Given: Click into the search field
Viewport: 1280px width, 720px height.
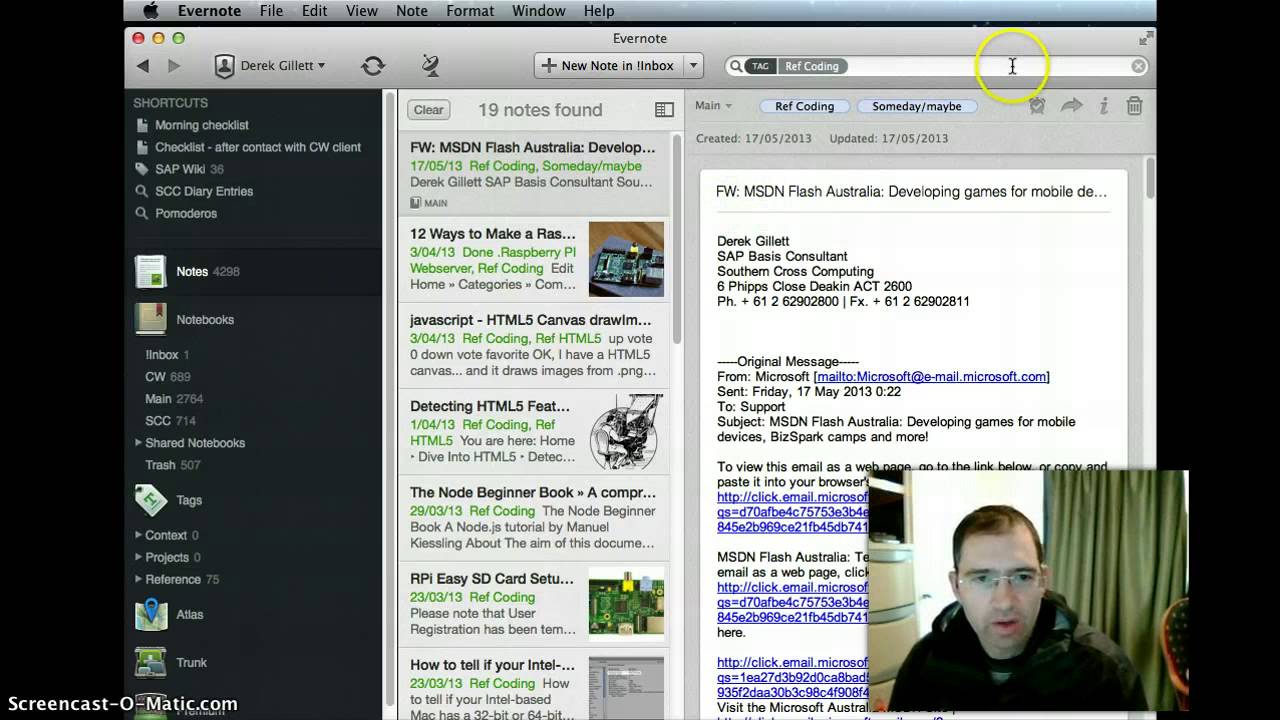Looking at the screenshot, I should pos(937,66).
